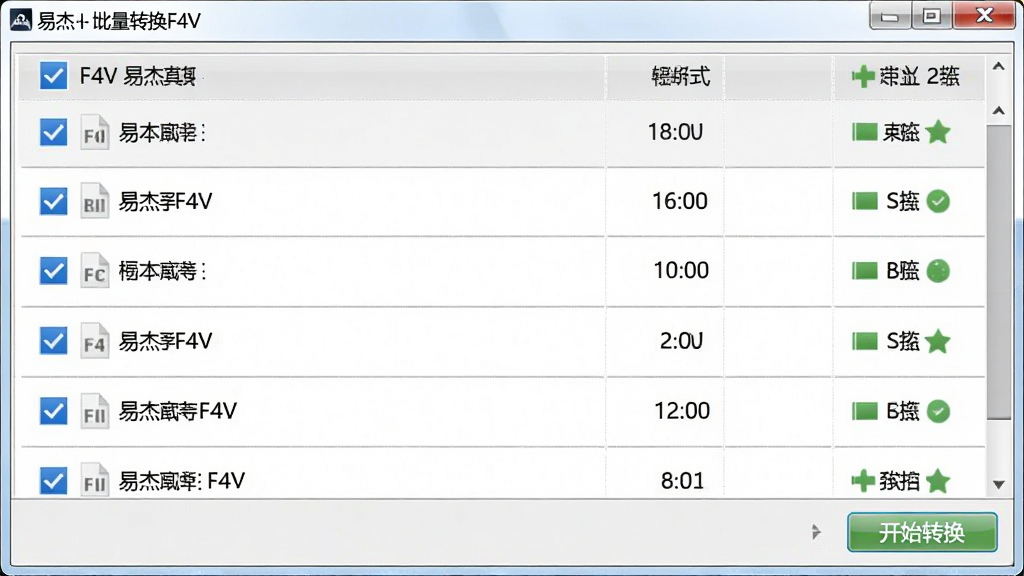Click the time format column header
1024x576 pixels.
point(680,76)
